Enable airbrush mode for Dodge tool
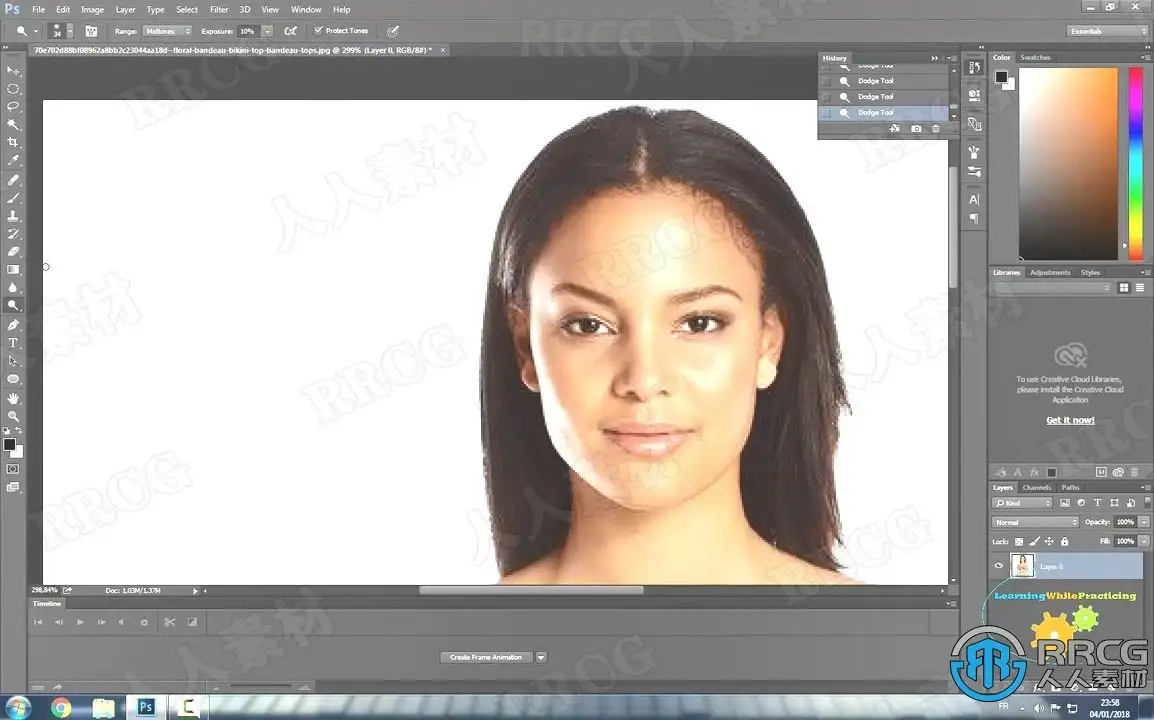The image size is (1154, 720). pos(291,31)
